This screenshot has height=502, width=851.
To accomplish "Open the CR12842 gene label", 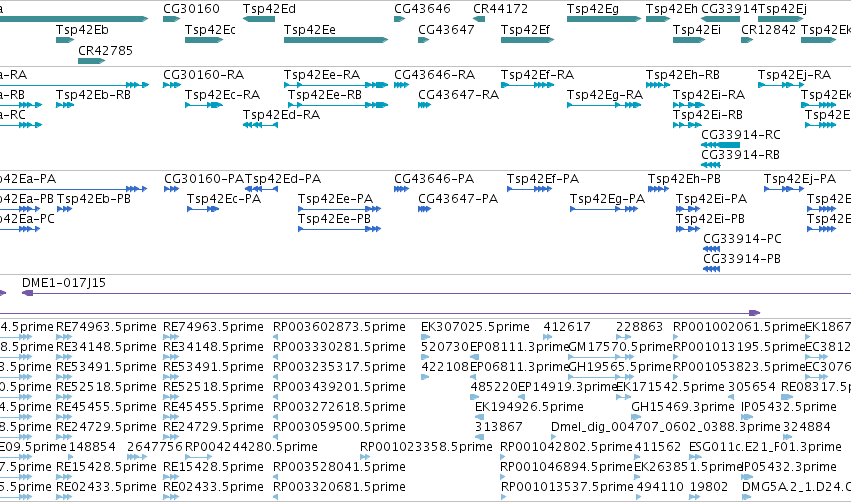I will coord(769,30).
